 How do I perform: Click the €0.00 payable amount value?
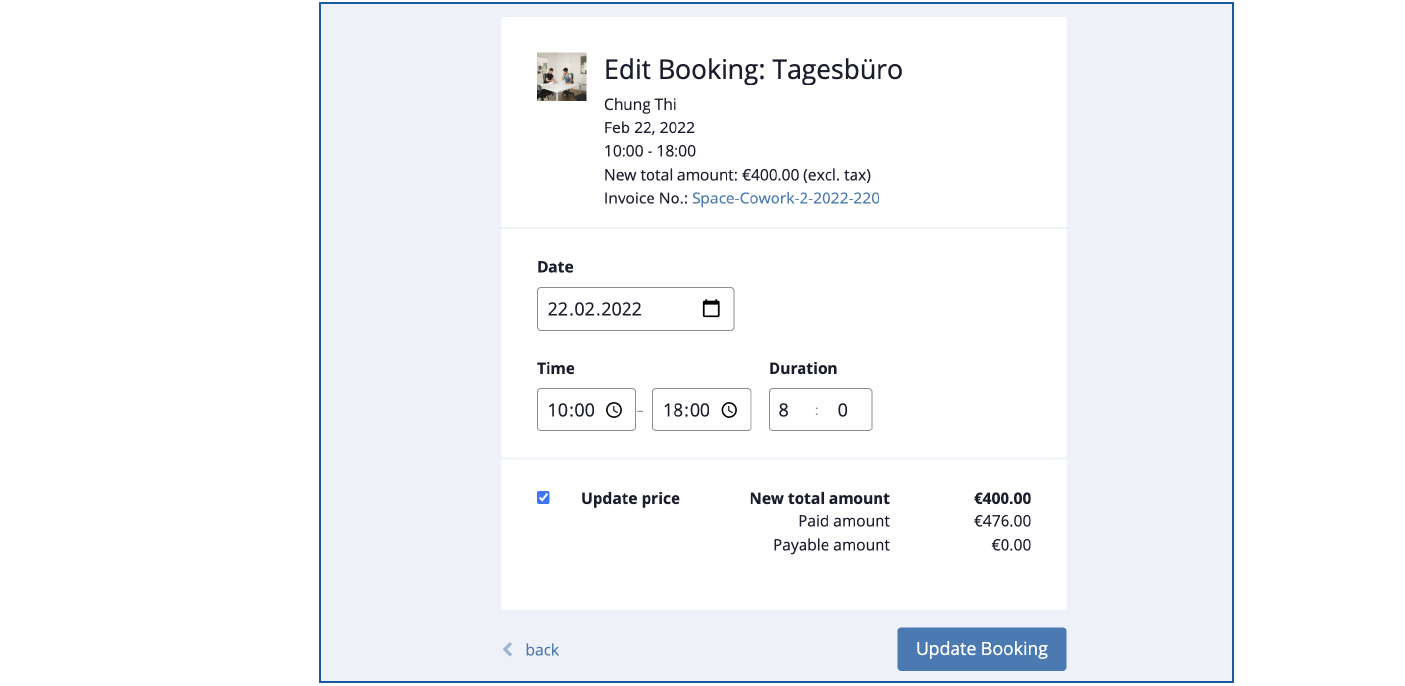click(1010, 545)
